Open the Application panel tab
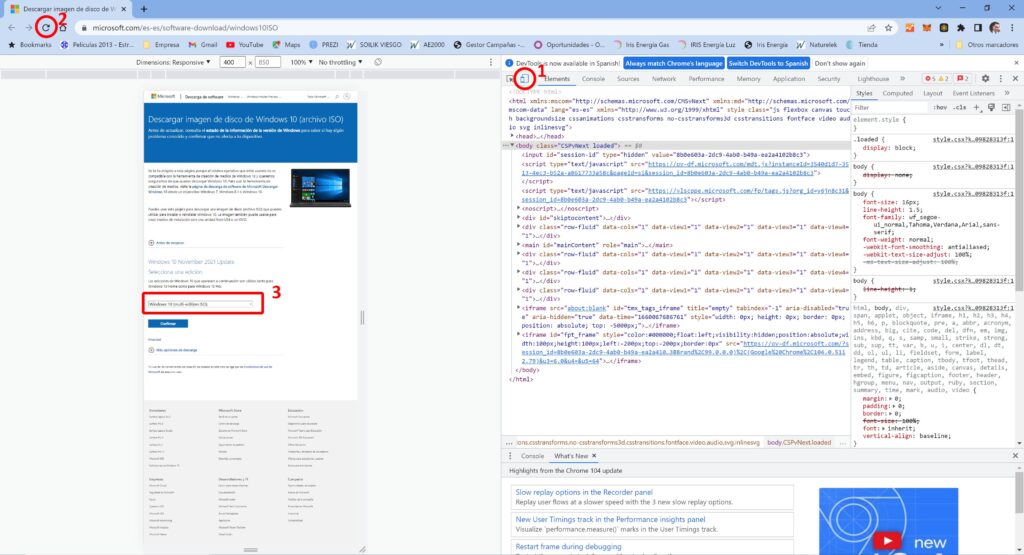Image resolution: width=1024 pixels, height=555 pixels. click(x=789, y=79)
